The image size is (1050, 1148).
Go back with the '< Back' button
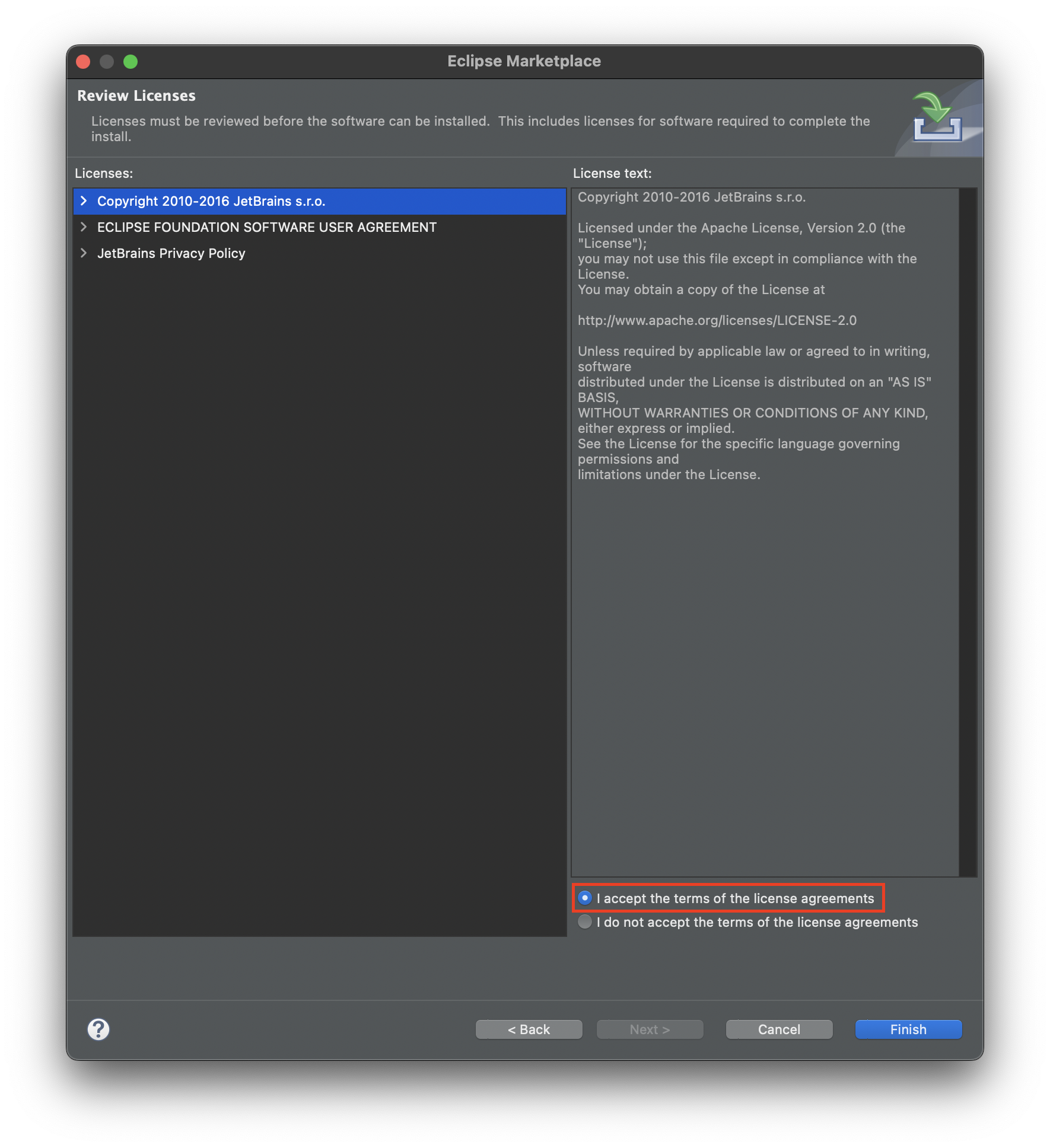coord(529,1029)
